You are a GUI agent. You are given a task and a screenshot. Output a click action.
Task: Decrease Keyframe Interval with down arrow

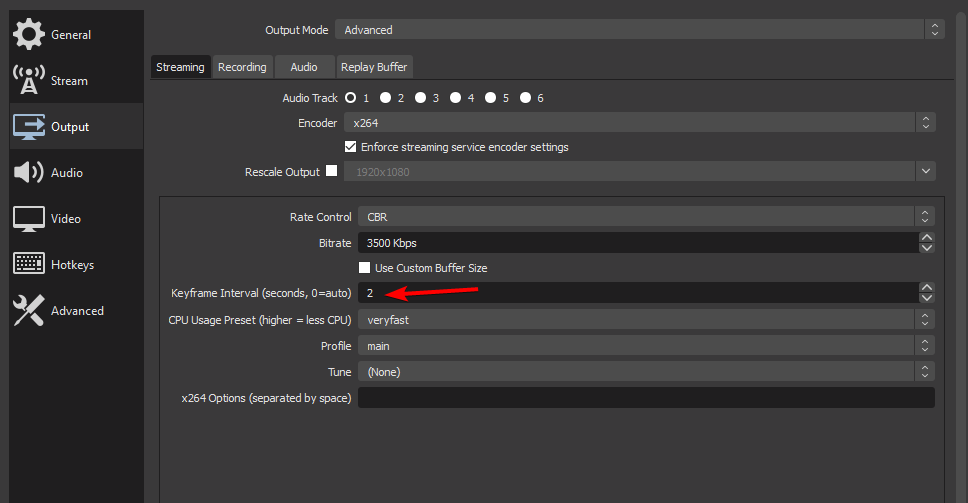click(x=927, y=298)
